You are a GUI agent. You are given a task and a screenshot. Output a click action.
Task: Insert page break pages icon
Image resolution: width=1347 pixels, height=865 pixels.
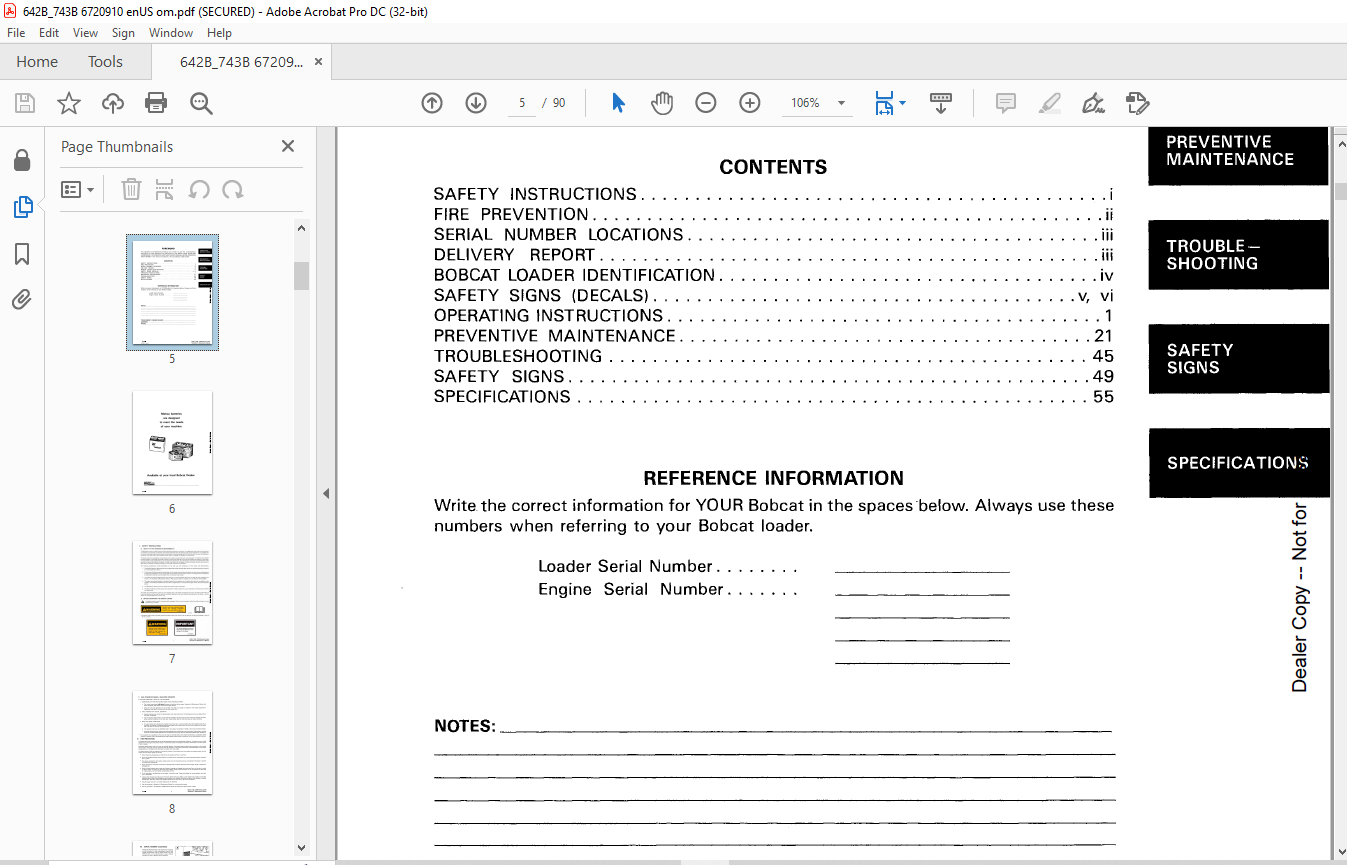click(165, 190)
